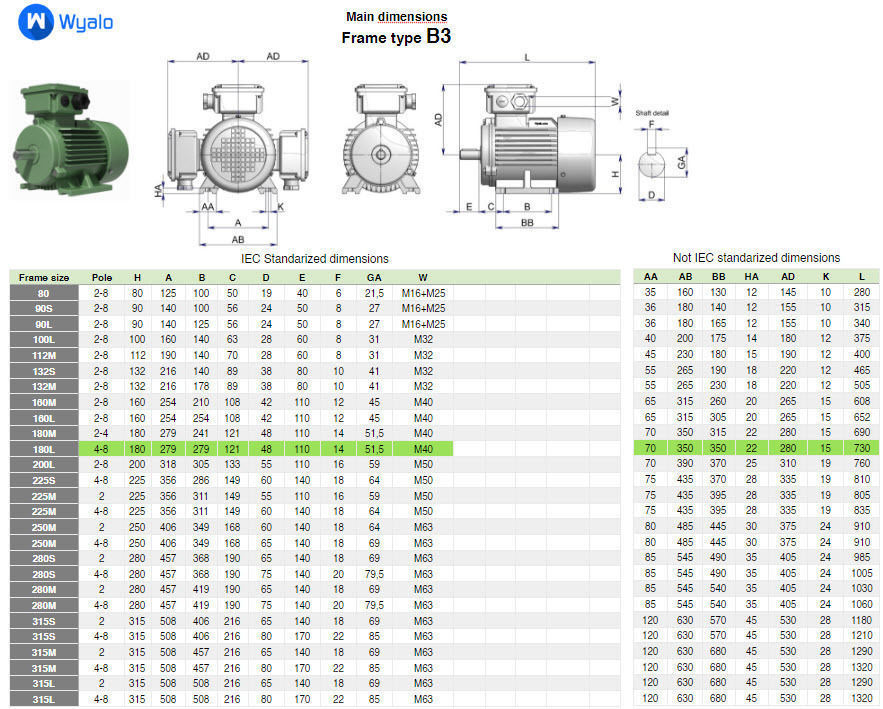Click the "AA" label in the front view drawing

click(208, 207)
